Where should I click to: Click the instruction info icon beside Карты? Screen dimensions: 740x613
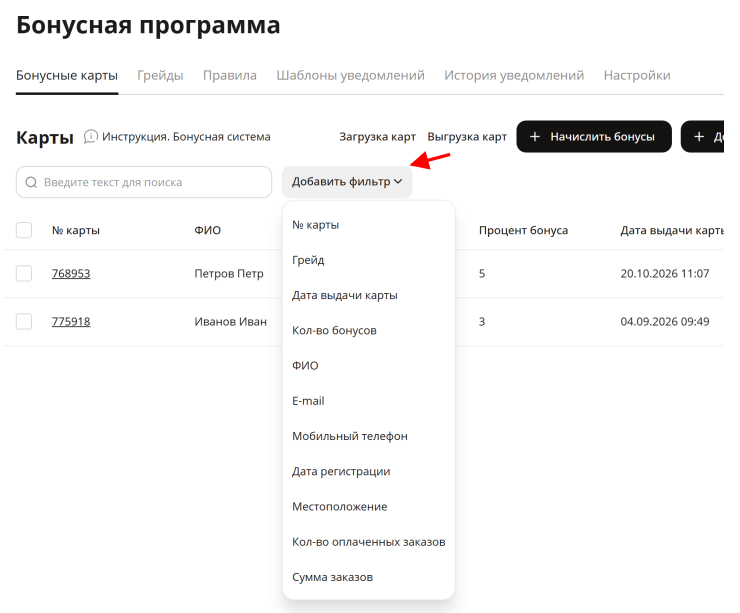[x=91, y=137]
